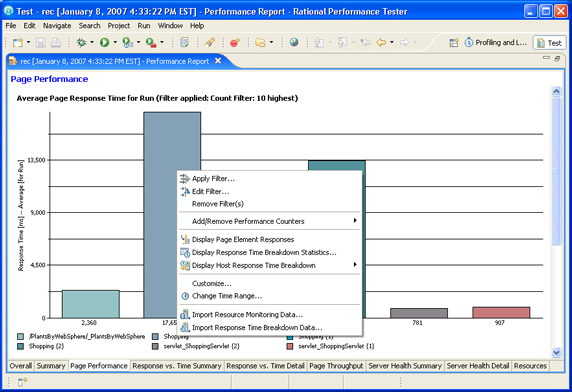The height and width of the screenshot is (392, 572).
Task: Click the Shopping (2) legend color swatch
Action: 21,346
